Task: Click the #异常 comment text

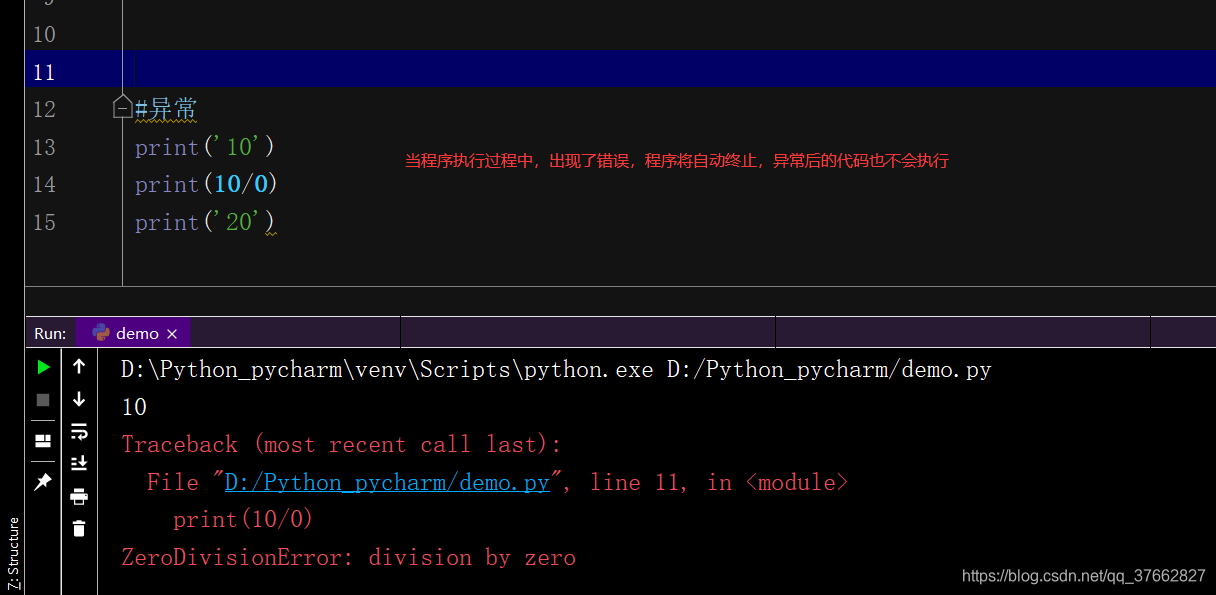Action: coord(166,108)
